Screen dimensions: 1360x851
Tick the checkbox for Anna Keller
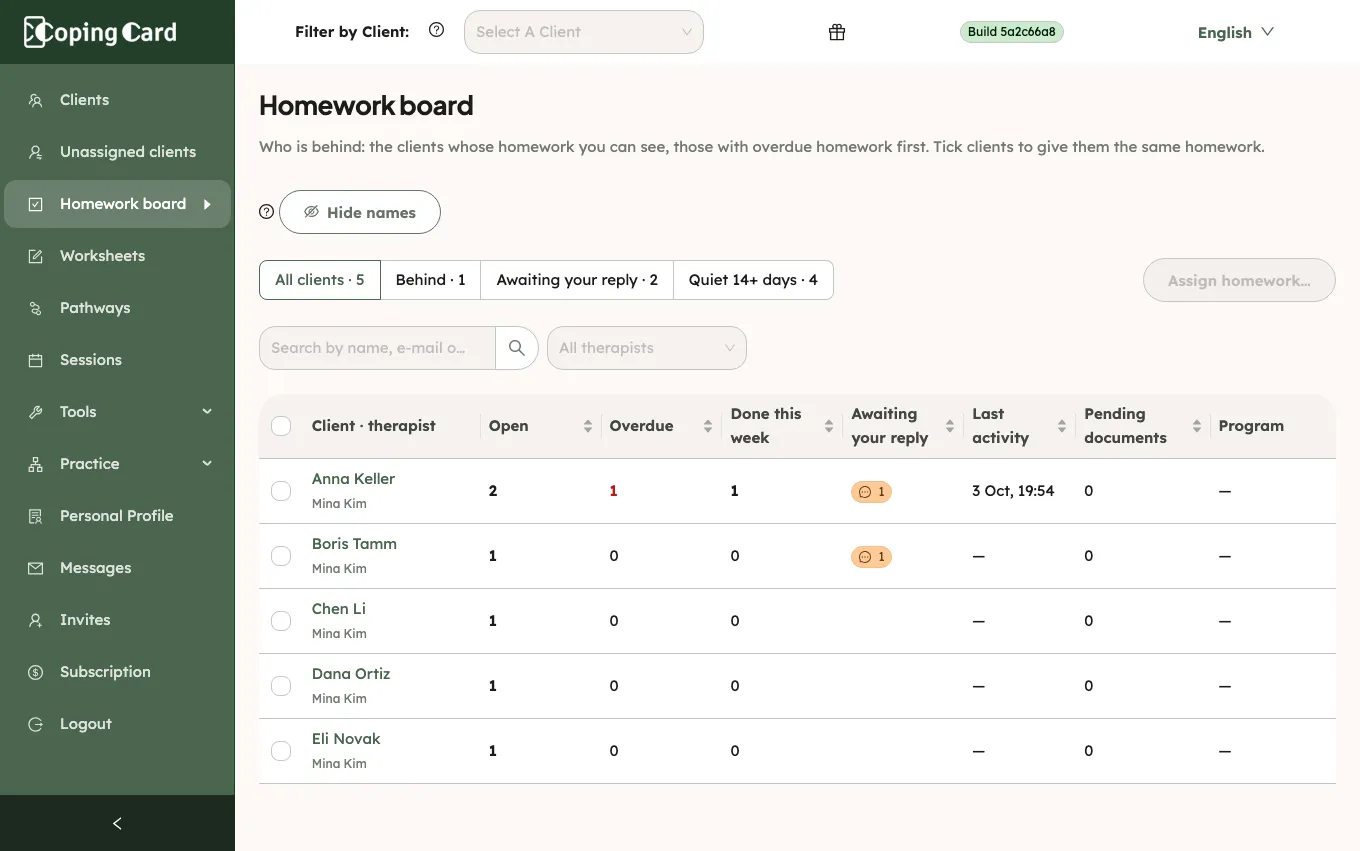[281, 491]
